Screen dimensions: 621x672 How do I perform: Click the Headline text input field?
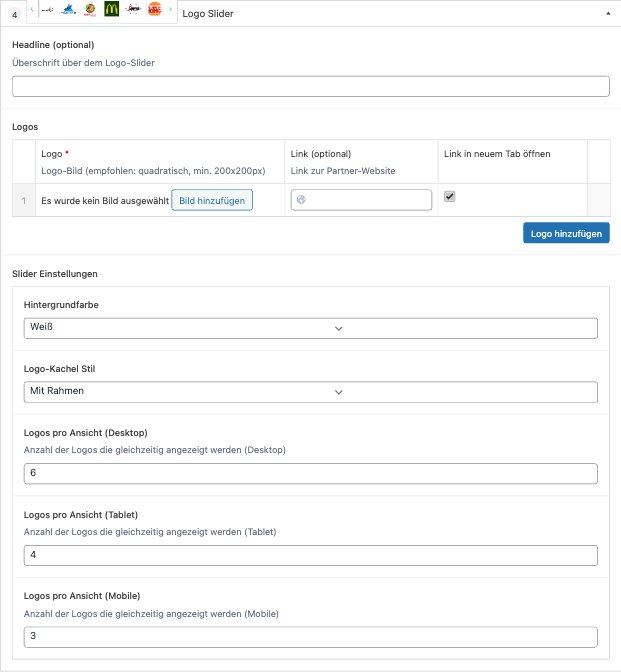point(310,86)
